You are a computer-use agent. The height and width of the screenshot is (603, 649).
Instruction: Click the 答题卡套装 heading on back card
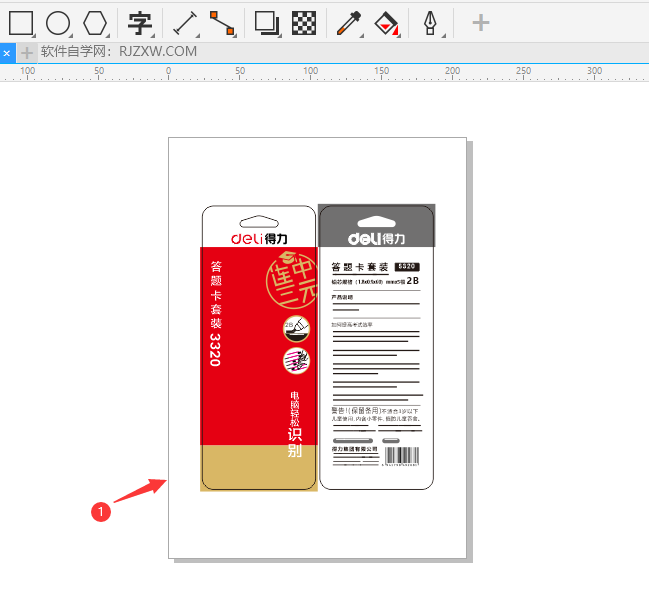tap(360, 267)
